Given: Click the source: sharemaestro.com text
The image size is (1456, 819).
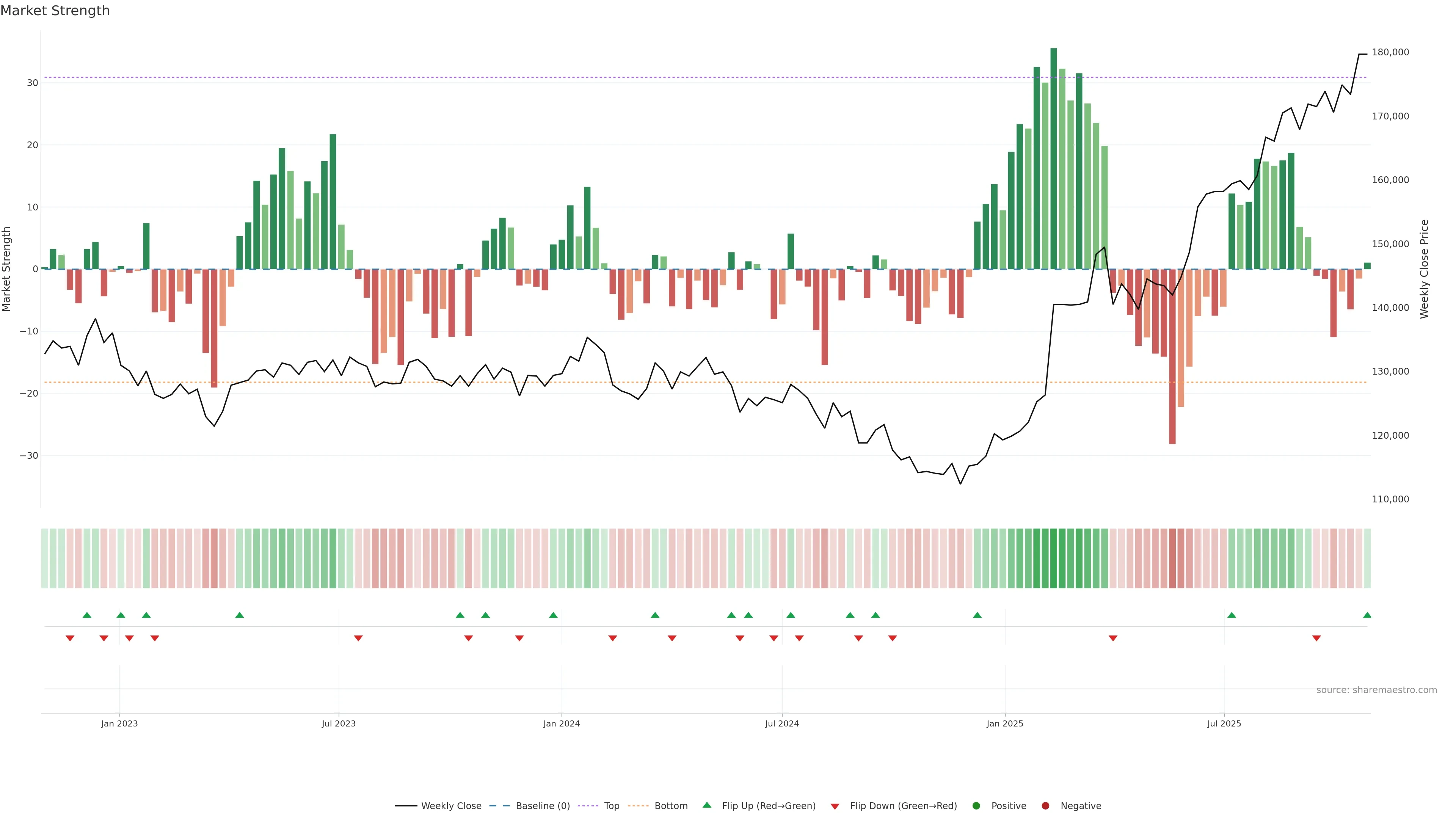Looking at the screenshot, I should point(1376,690).
